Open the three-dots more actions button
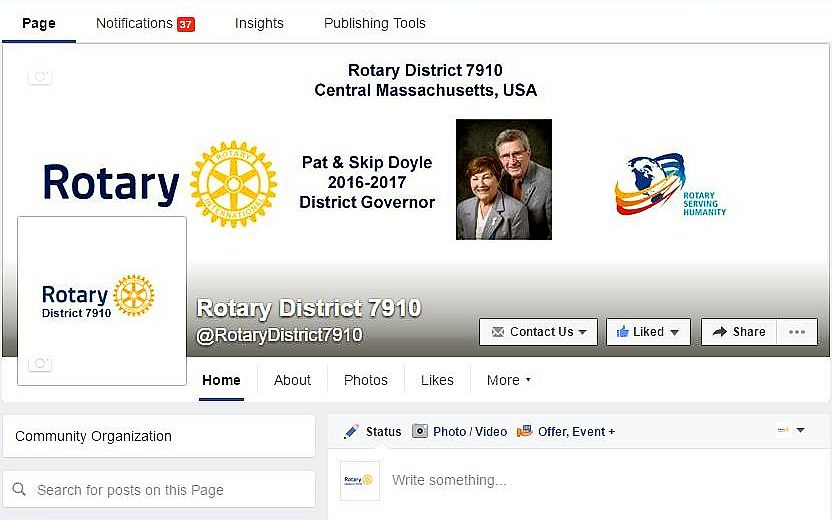This screenshot has height=520, width=832. tap(797, 332)
